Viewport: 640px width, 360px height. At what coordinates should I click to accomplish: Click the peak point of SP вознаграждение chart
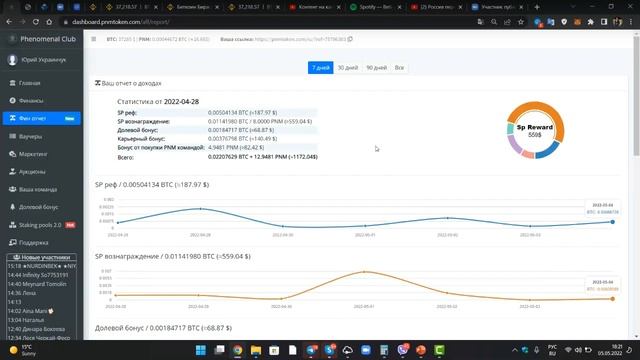click(364, 271)
